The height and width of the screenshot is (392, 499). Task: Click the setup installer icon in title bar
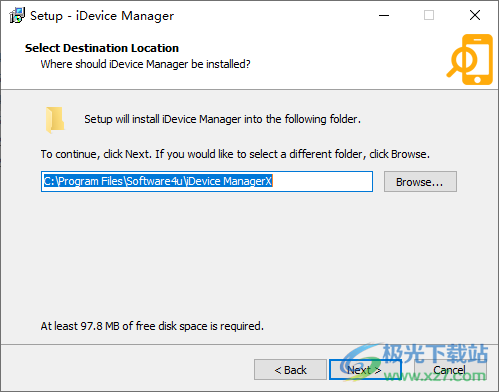(x=17, y=15)
